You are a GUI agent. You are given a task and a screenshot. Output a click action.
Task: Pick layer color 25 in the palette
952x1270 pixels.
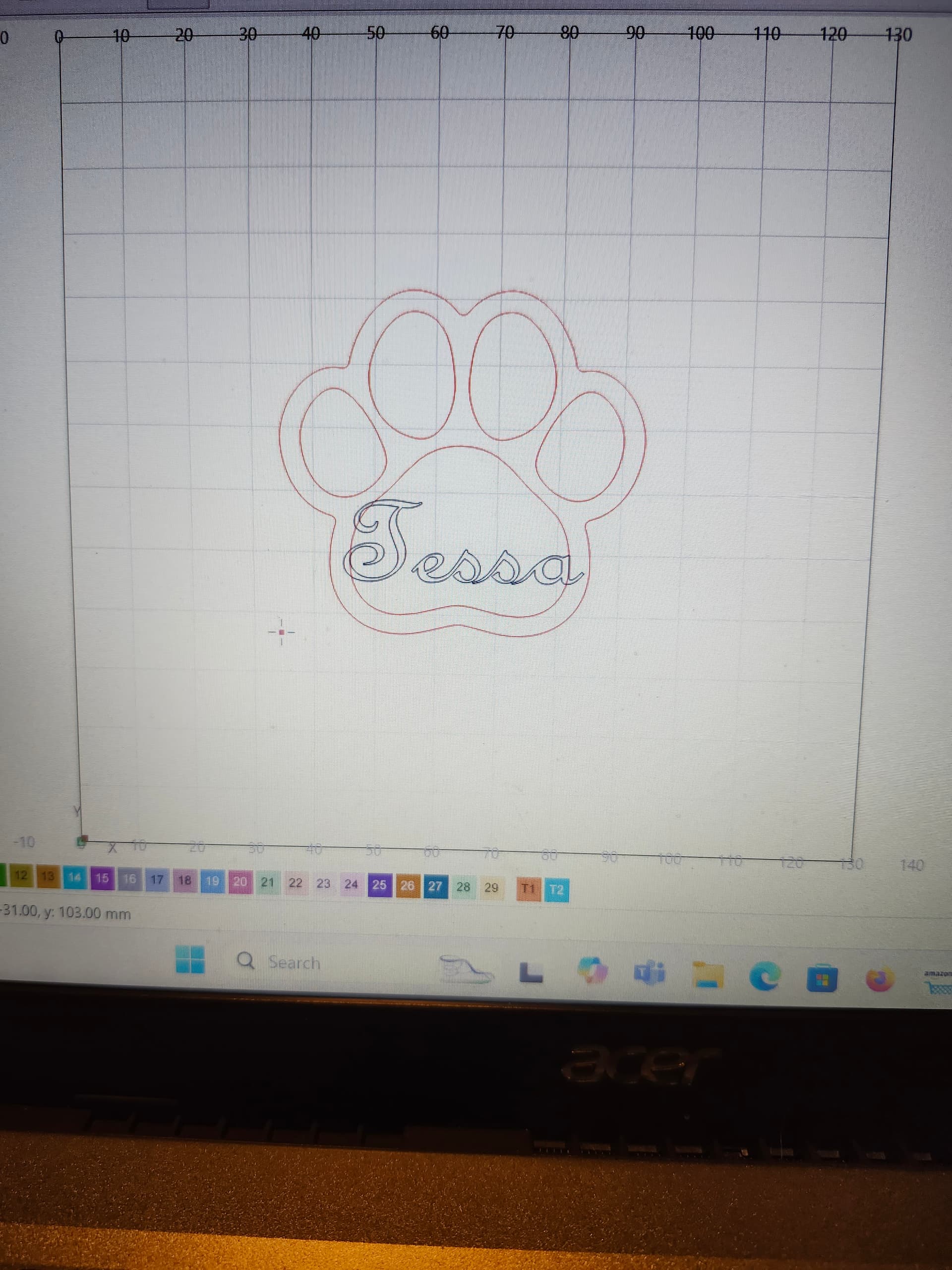379,885
